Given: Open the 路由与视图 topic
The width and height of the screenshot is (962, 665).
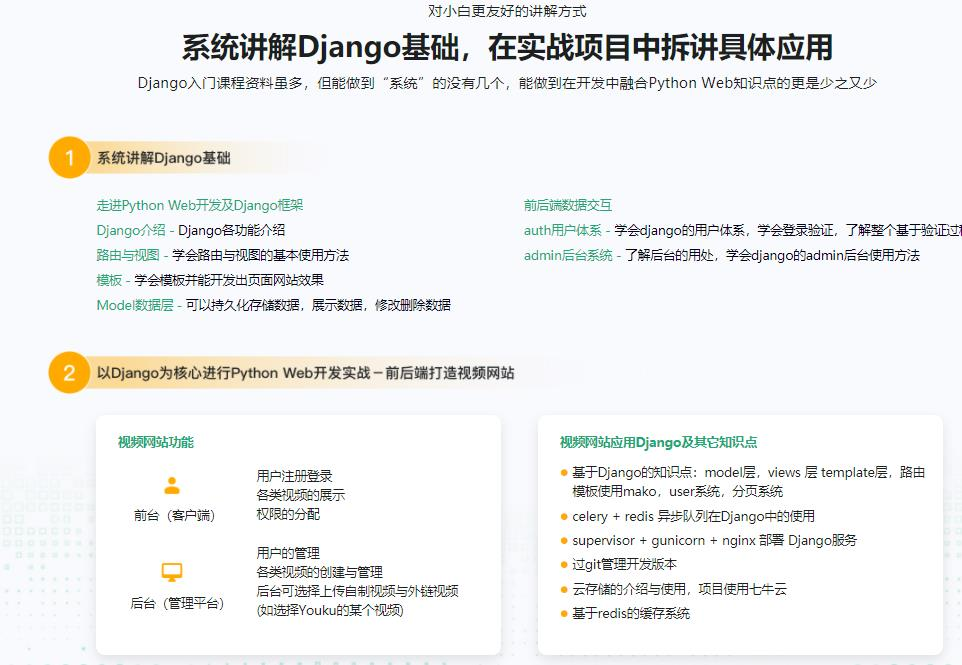Looking at the screenshot, I should click(x=127, y=255).
